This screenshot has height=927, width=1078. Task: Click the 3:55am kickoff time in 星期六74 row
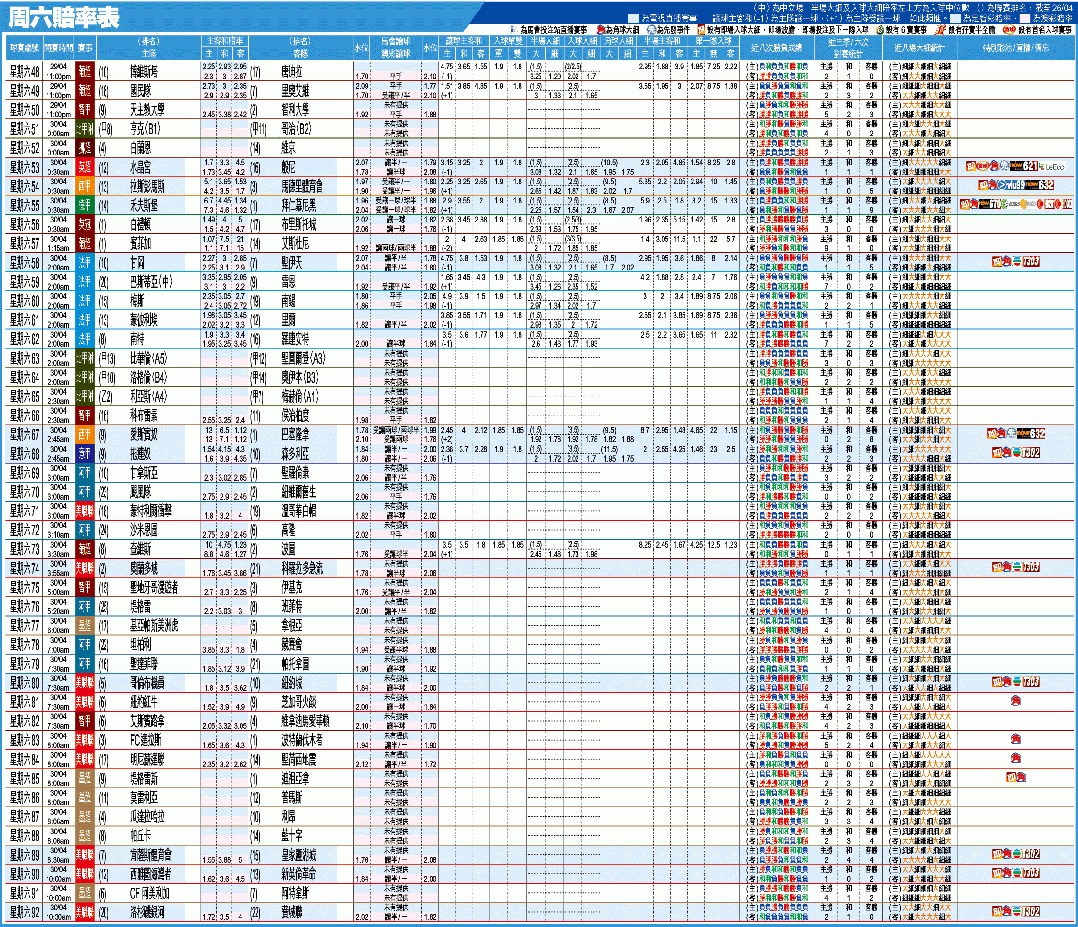pos(59,572)
